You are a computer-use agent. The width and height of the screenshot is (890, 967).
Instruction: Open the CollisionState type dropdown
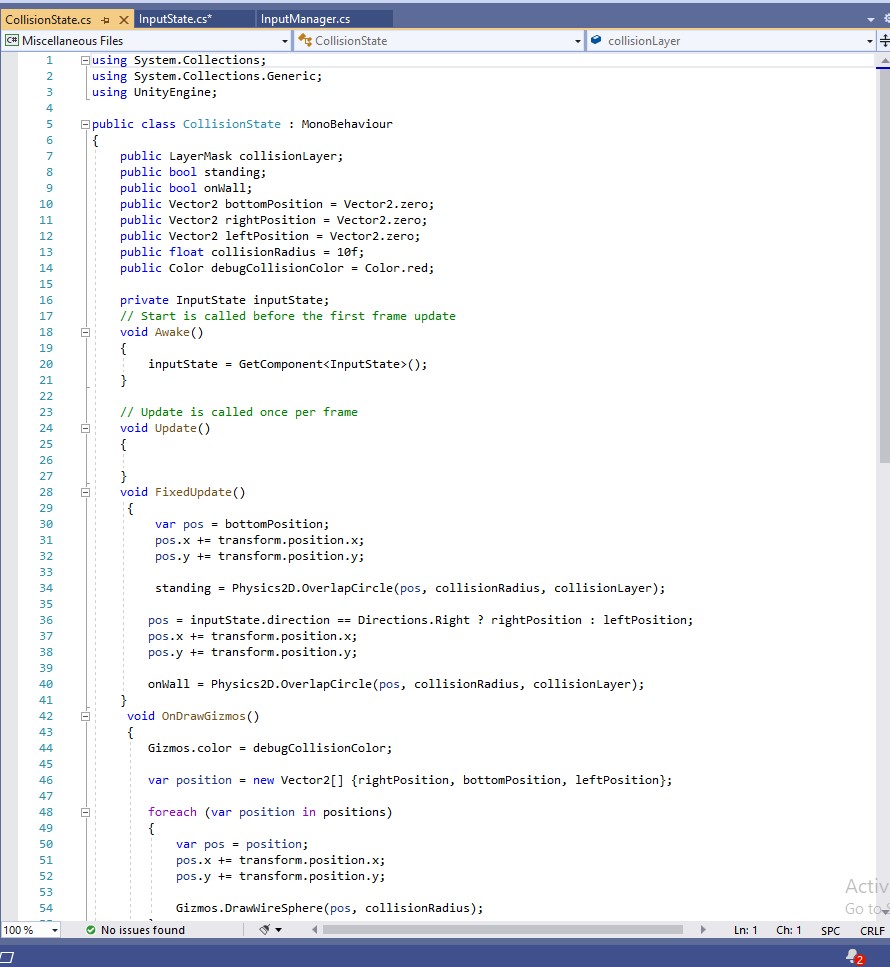pos(576,40)
